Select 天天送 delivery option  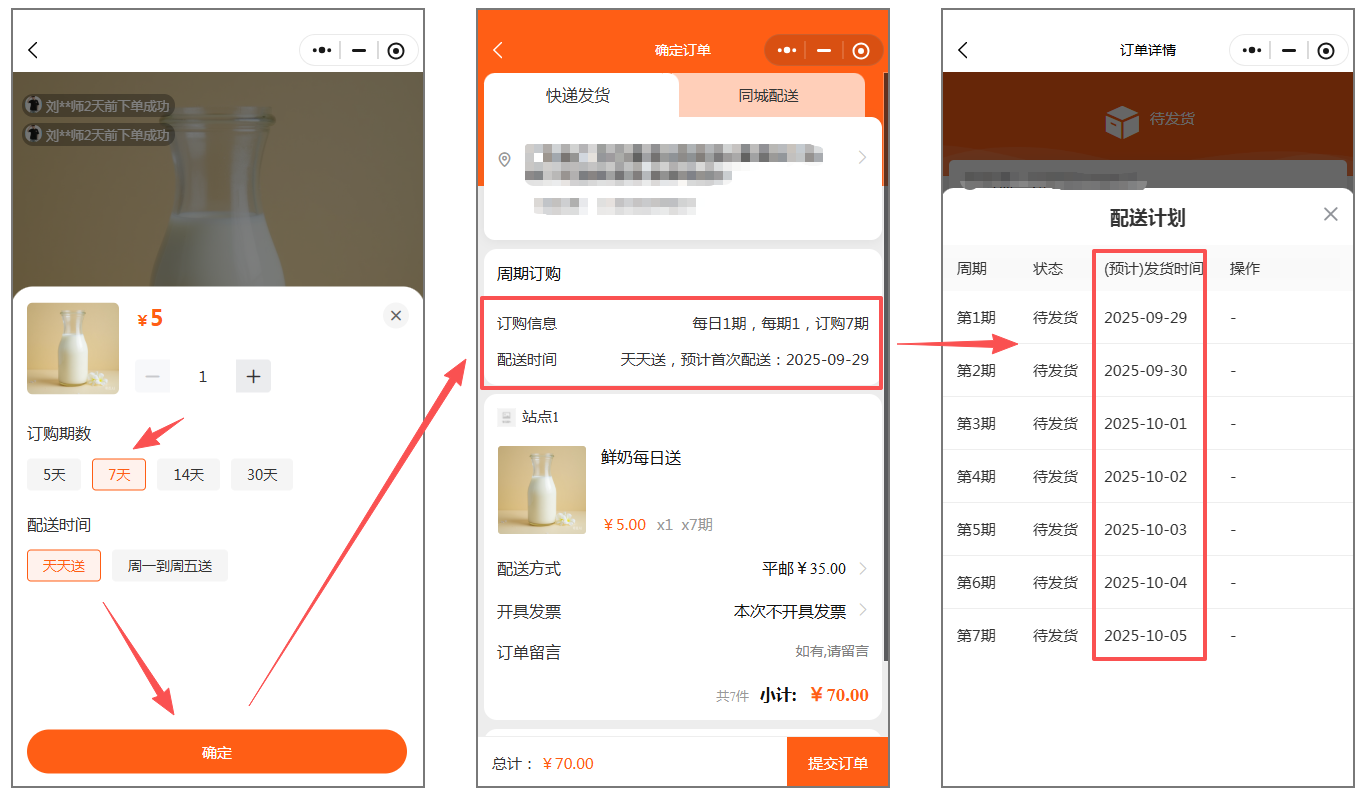coord(64,566)
